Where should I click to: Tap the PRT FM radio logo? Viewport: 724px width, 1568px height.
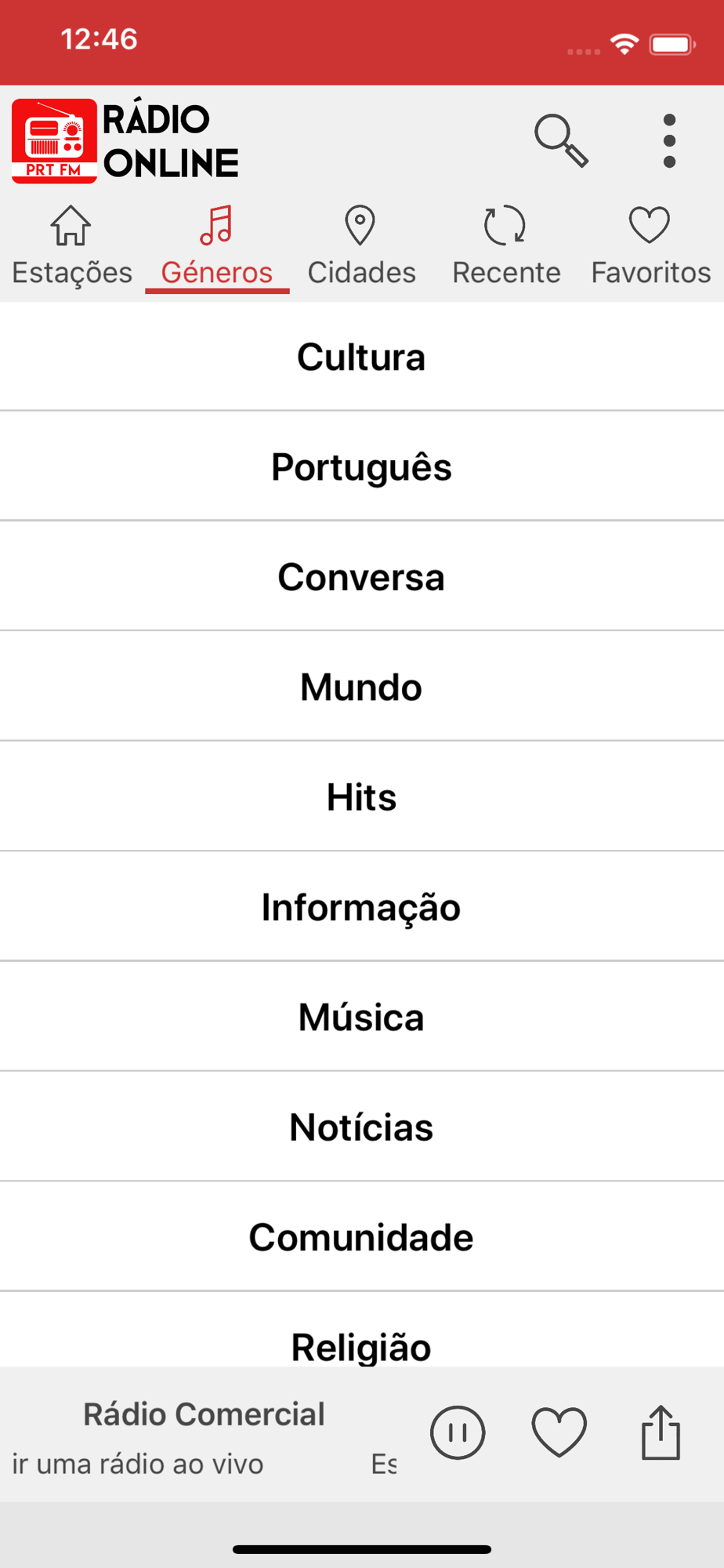point(54,141)
